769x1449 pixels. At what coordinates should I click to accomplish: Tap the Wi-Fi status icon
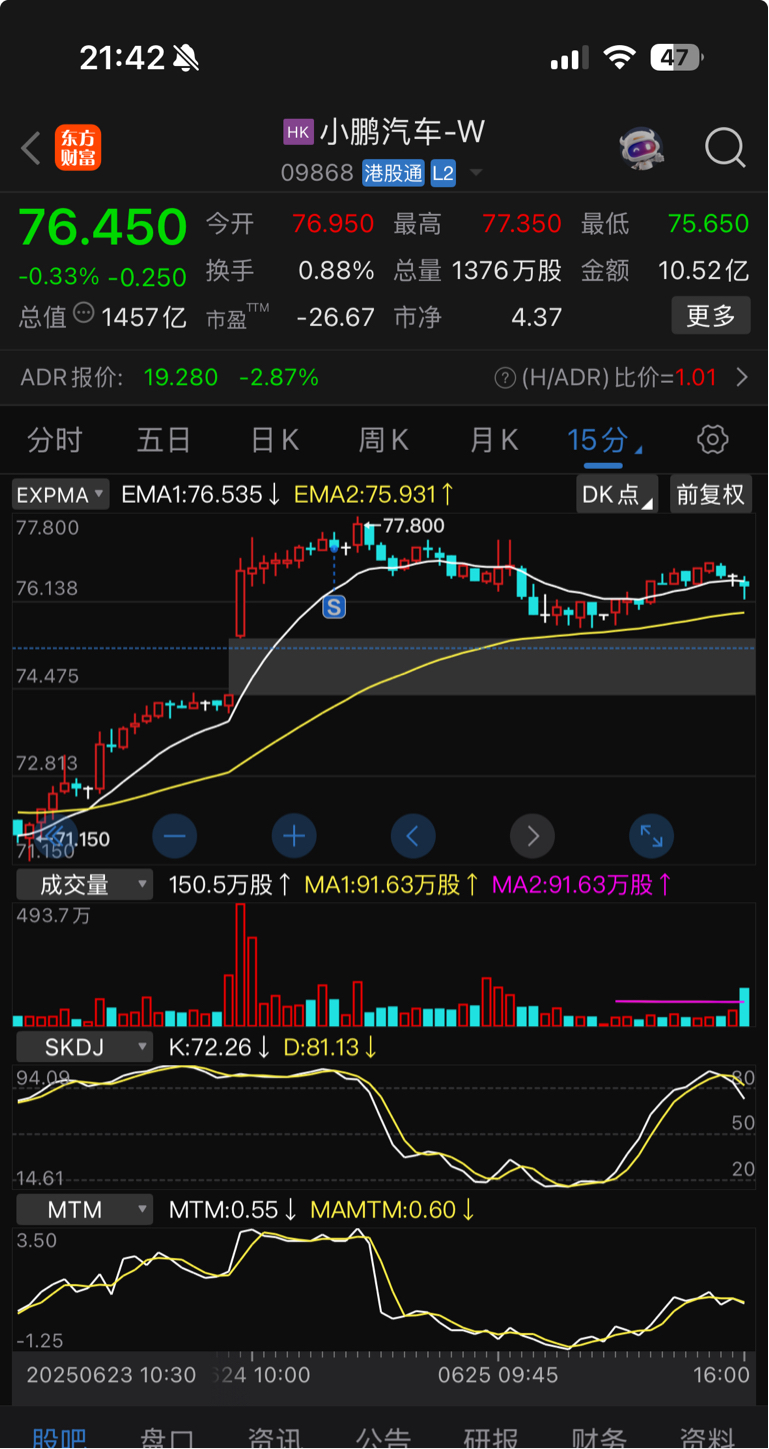click(x=620, y=58)
